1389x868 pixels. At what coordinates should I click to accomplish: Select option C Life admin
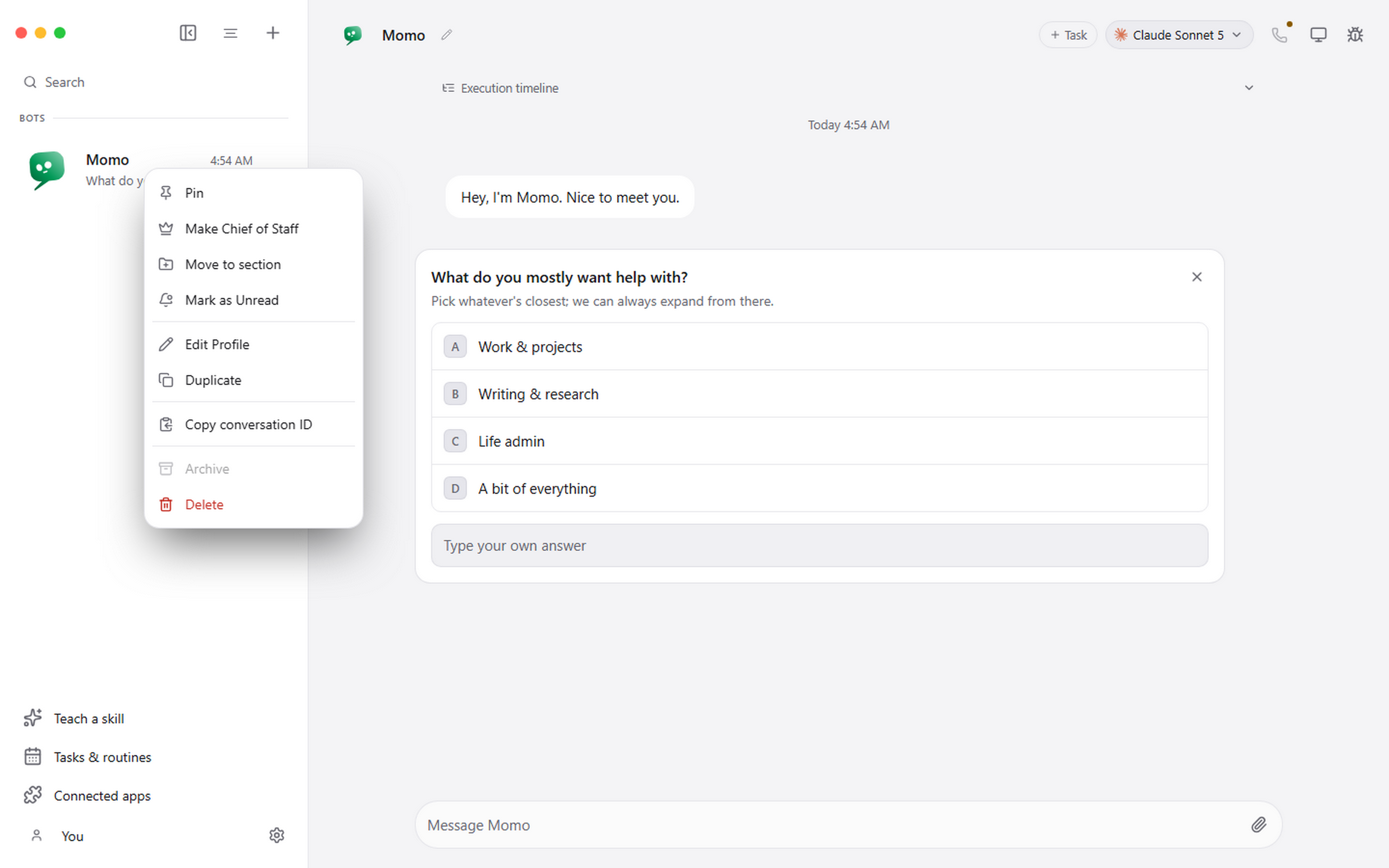(x=819, y=441)
